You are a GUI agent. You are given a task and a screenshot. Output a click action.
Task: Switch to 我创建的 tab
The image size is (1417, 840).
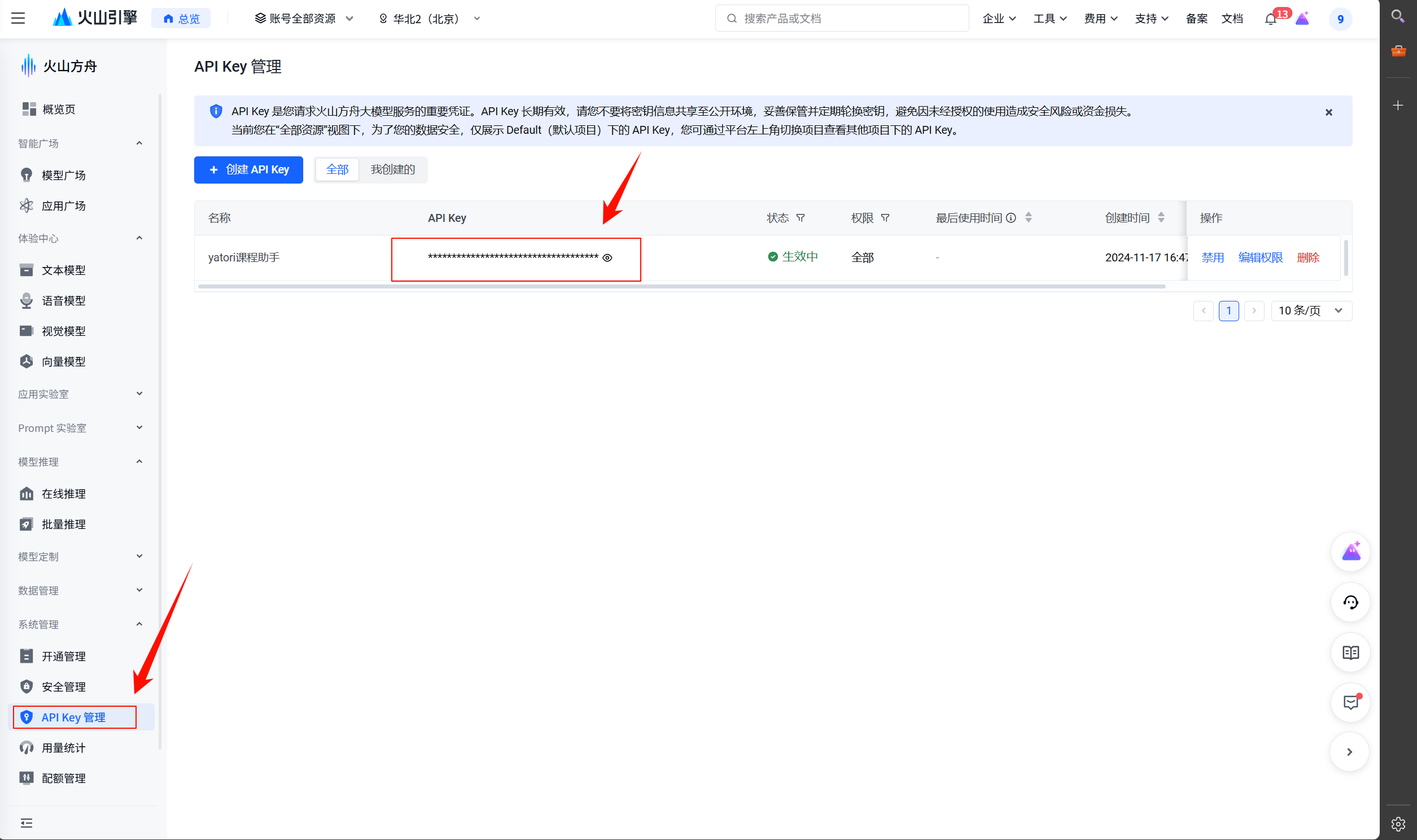tap(392, 169)
